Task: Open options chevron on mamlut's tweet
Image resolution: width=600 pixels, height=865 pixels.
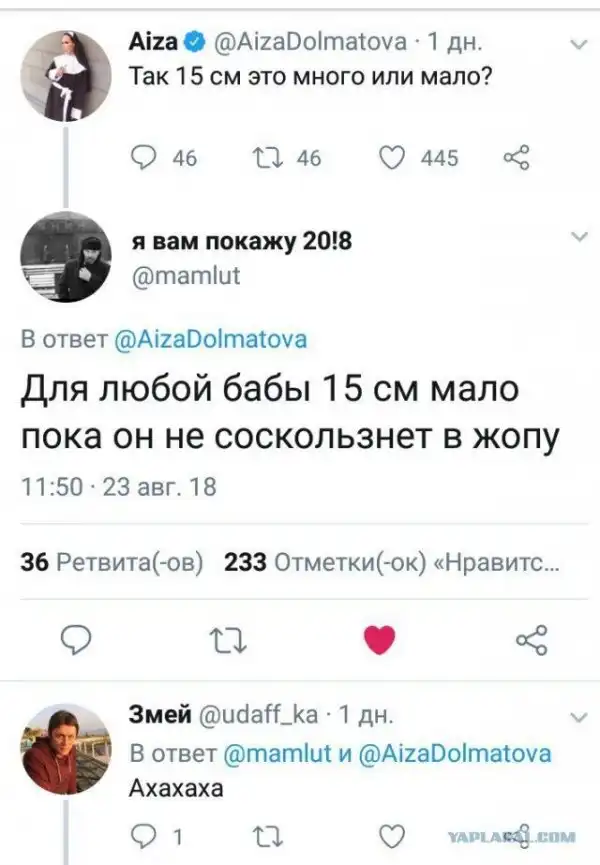Action: tap(579, 237)
